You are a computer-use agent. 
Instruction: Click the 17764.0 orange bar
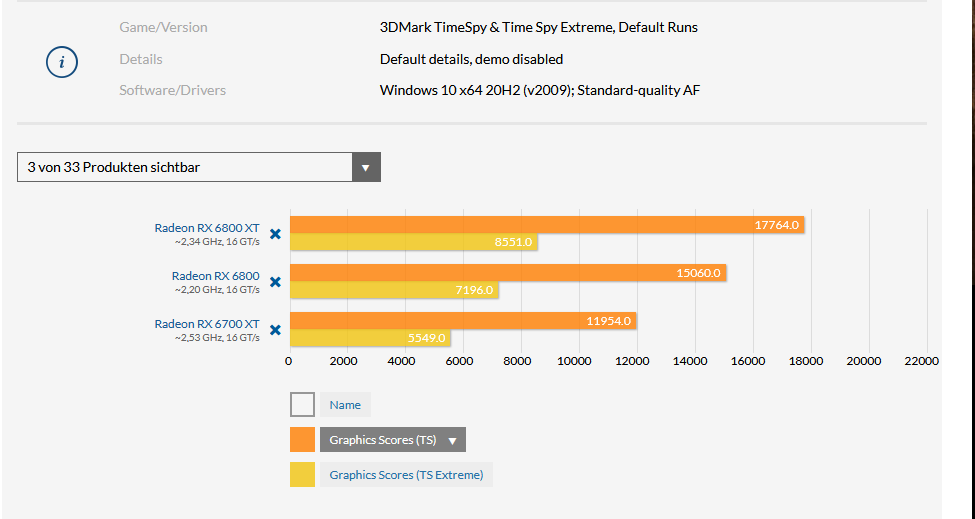click(x=547, y=225)
